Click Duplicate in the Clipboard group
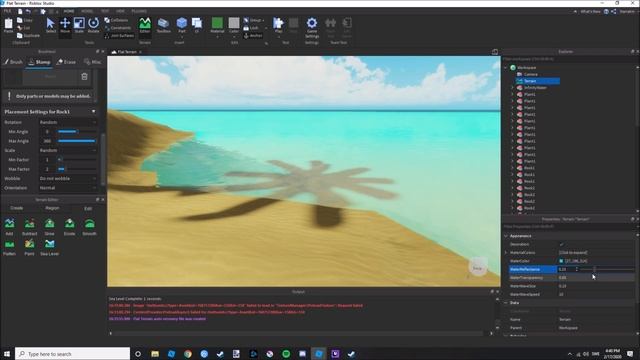 [x=29, y=36]
